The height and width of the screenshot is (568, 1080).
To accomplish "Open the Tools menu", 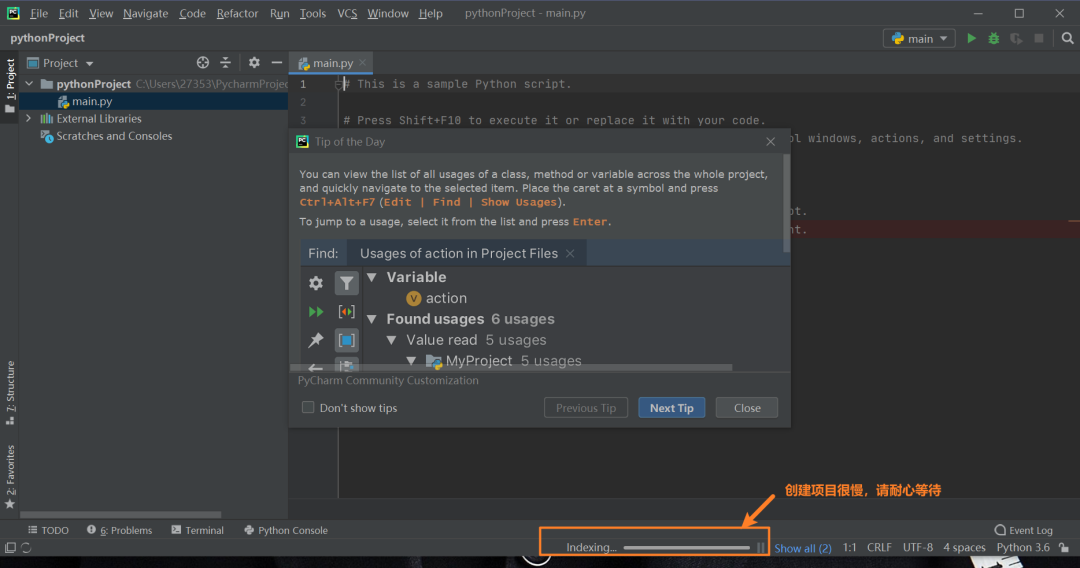I will (x=313, y=13).
